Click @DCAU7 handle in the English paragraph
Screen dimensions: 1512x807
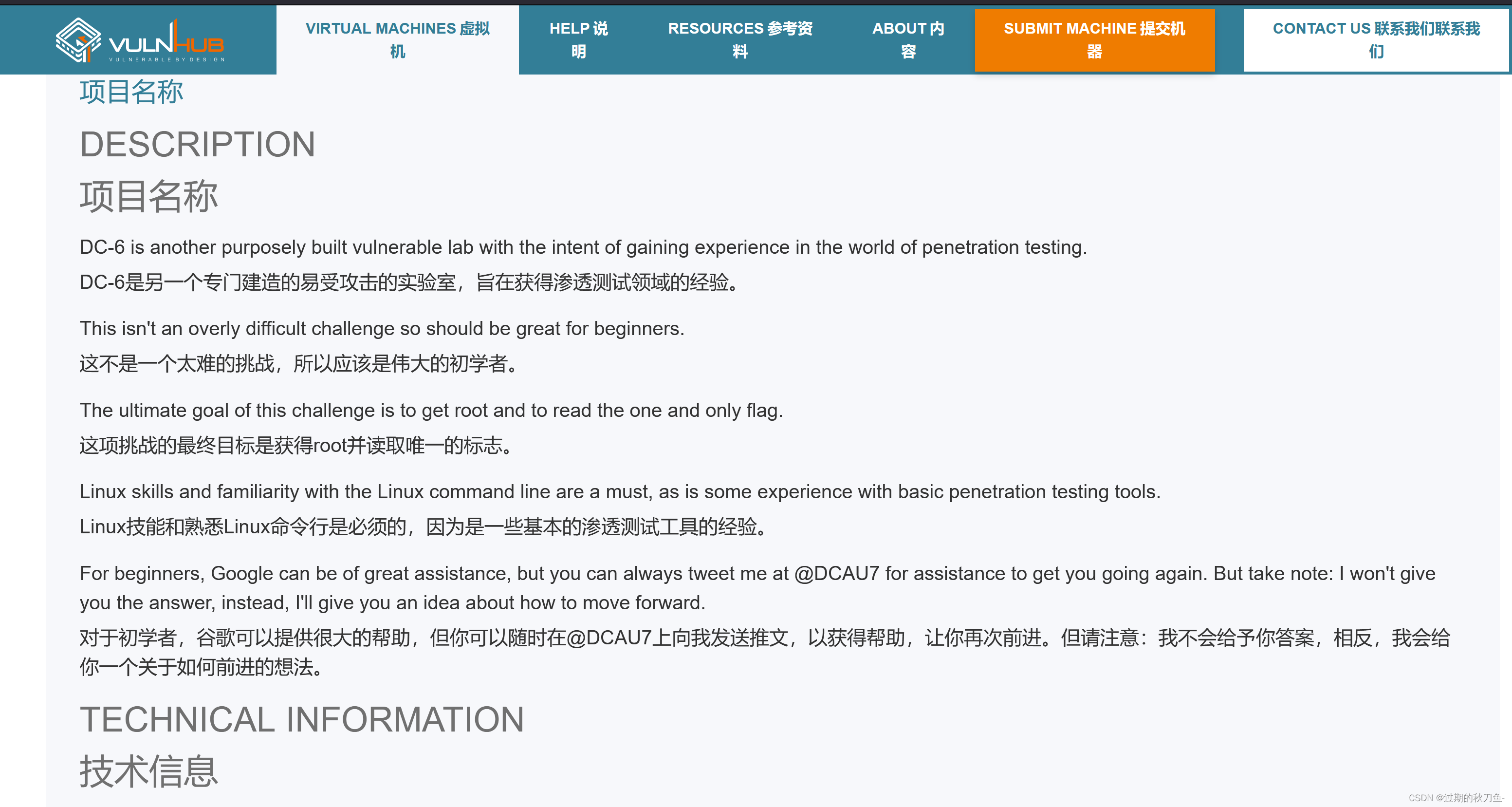[x=836, y=573]
